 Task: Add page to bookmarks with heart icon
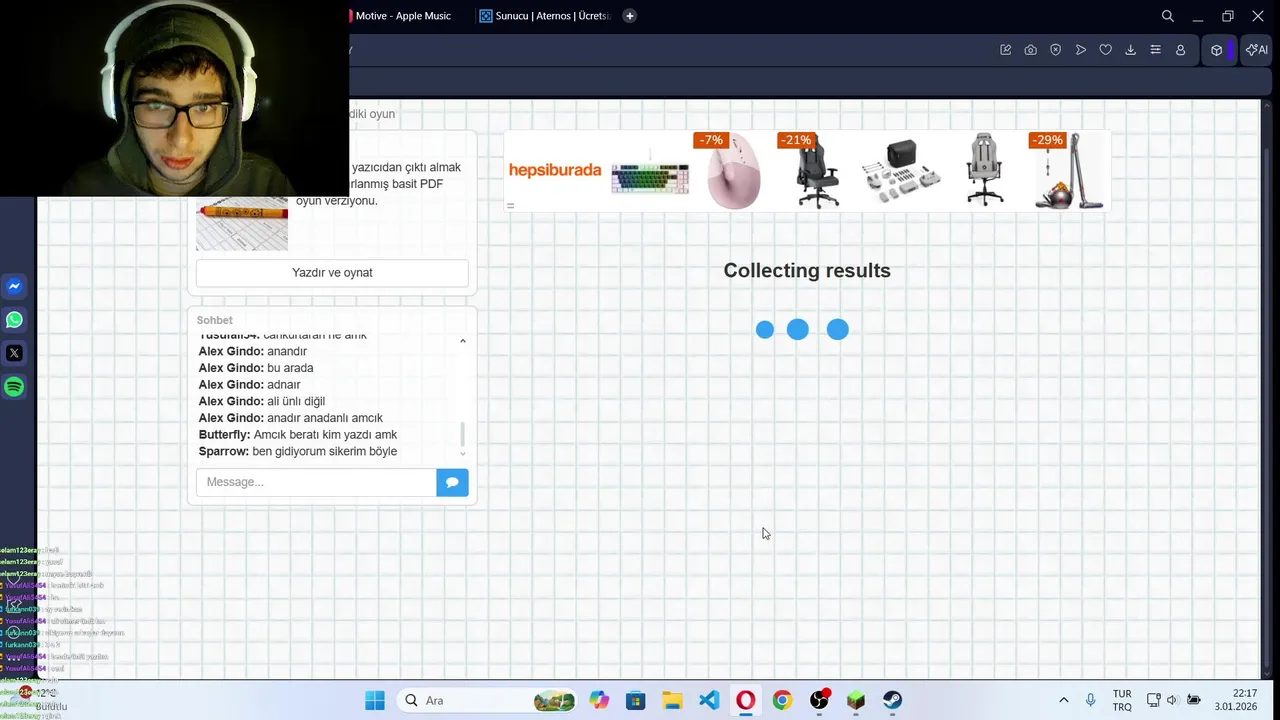click(1105, 50)
